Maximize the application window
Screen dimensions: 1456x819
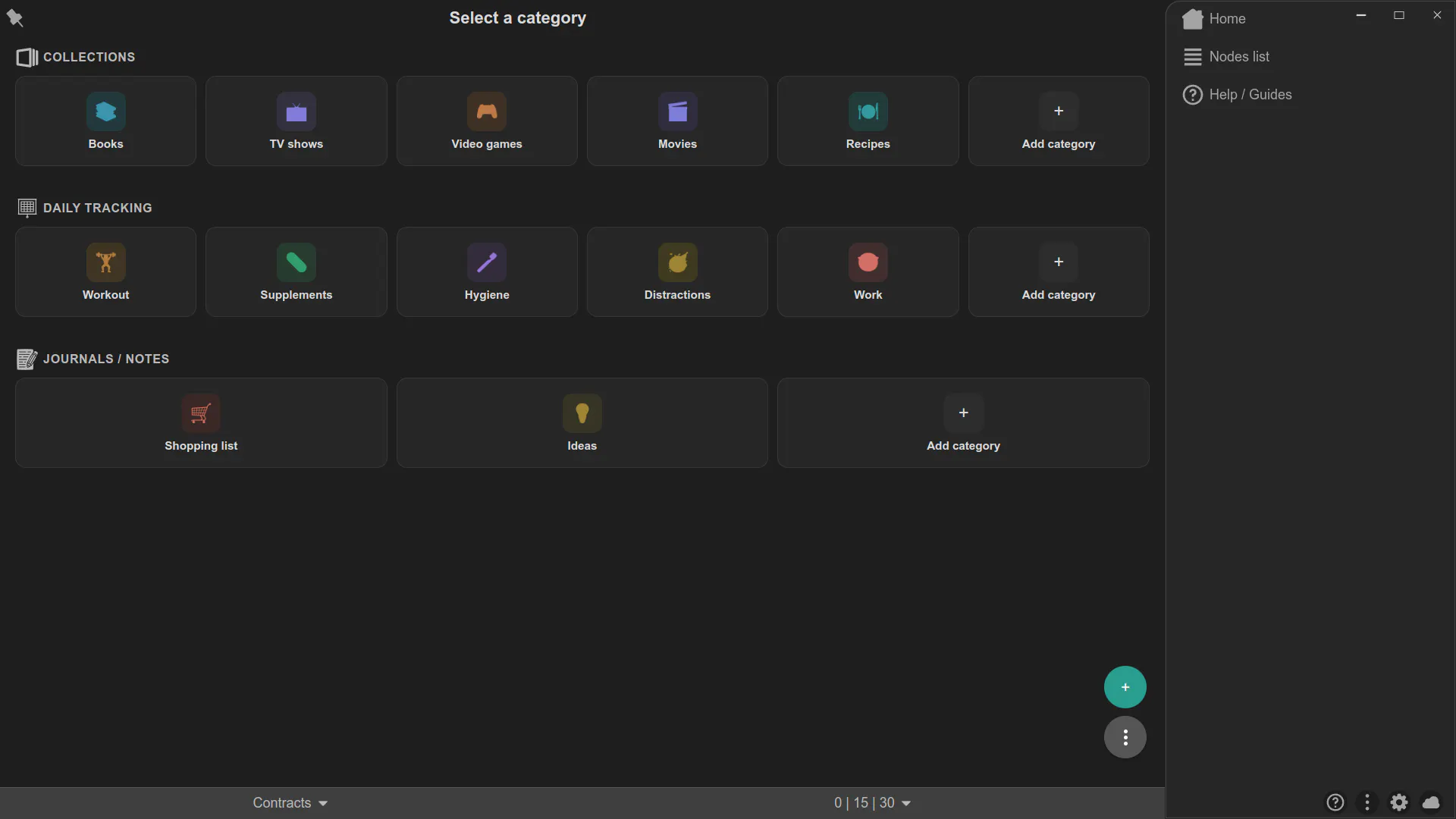click(1398, 15)
